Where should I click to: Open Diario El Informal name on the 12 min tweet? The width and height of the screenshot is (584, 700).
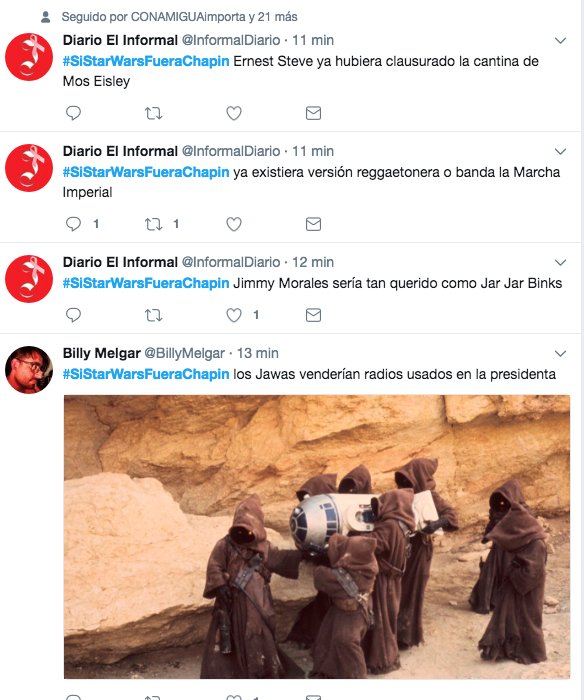(120, 262)
